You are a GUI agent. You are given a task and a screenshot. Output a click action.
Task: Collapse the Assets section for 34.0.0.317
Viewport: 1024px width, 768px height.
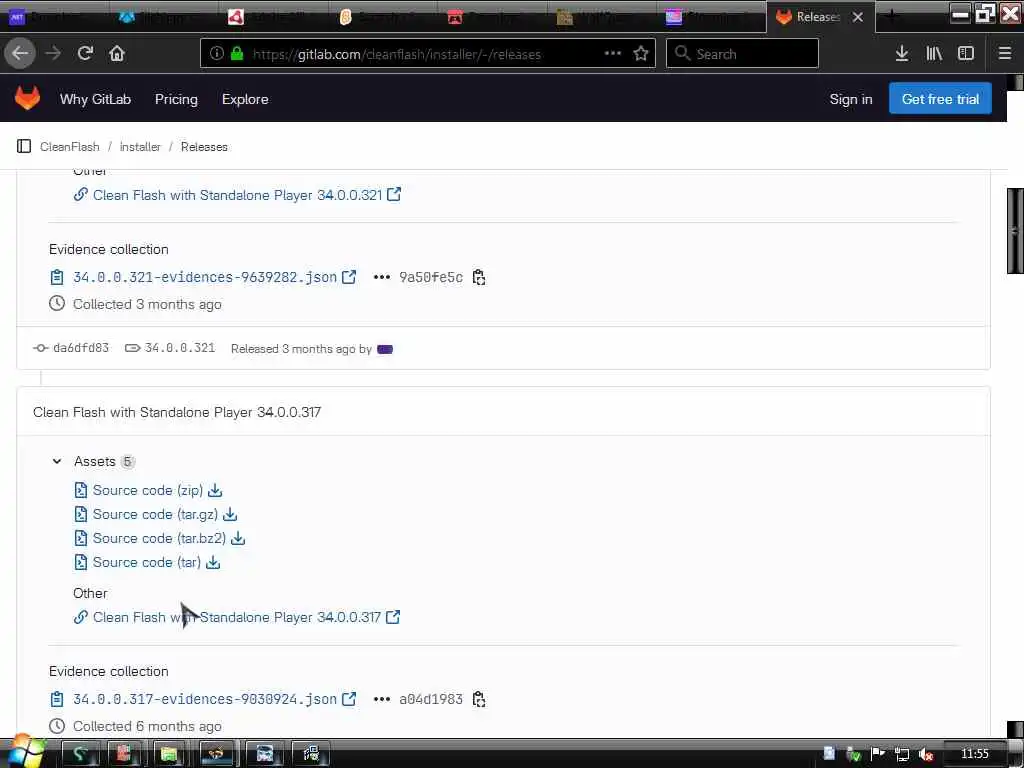pyautogui.click(x=57, y=462)
